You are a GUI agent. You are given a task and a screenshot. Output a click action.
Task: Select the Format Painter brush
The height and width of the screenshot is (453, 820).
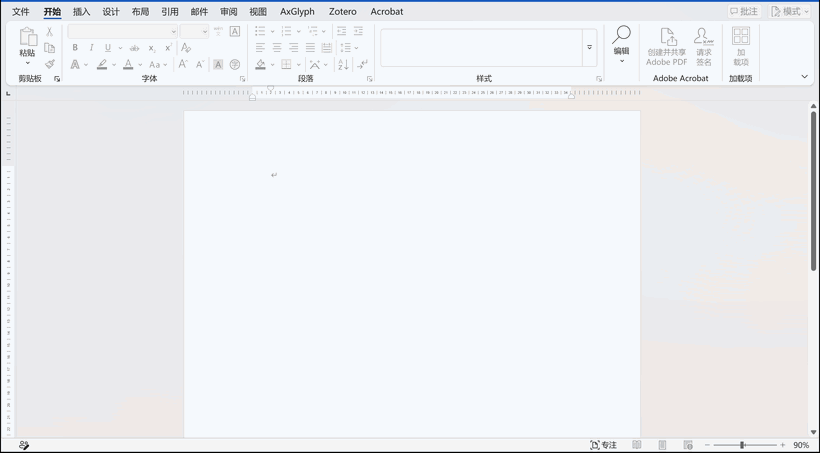tap(50, 64)
